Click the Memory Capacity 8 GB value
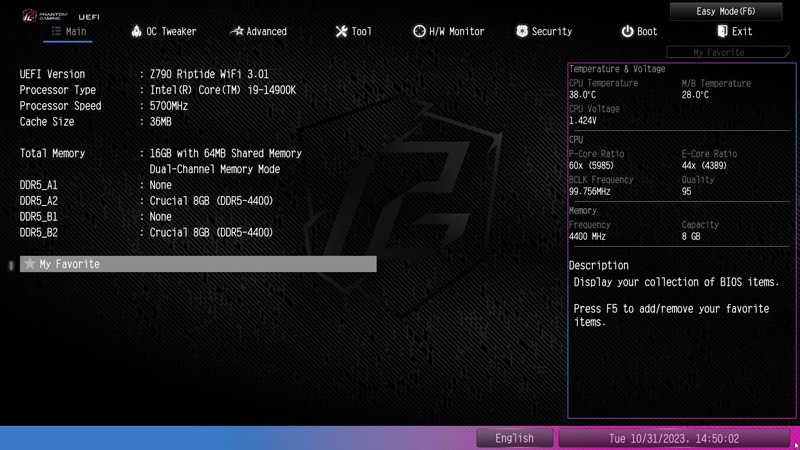 (x=691, y=236)
